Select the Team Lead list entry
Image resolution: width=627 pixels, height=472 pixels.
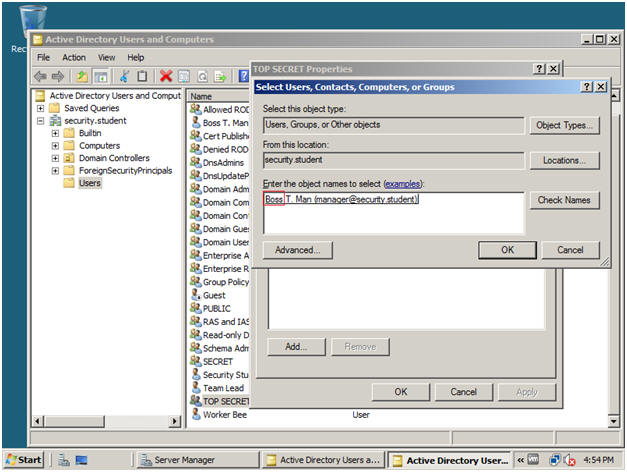(223, 388)
